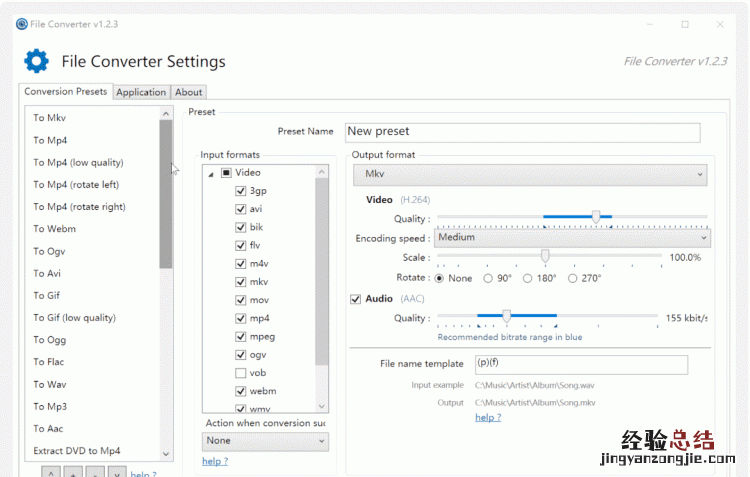
Task: Open the Mkv output format dropdown
Action: coord(530,174)
